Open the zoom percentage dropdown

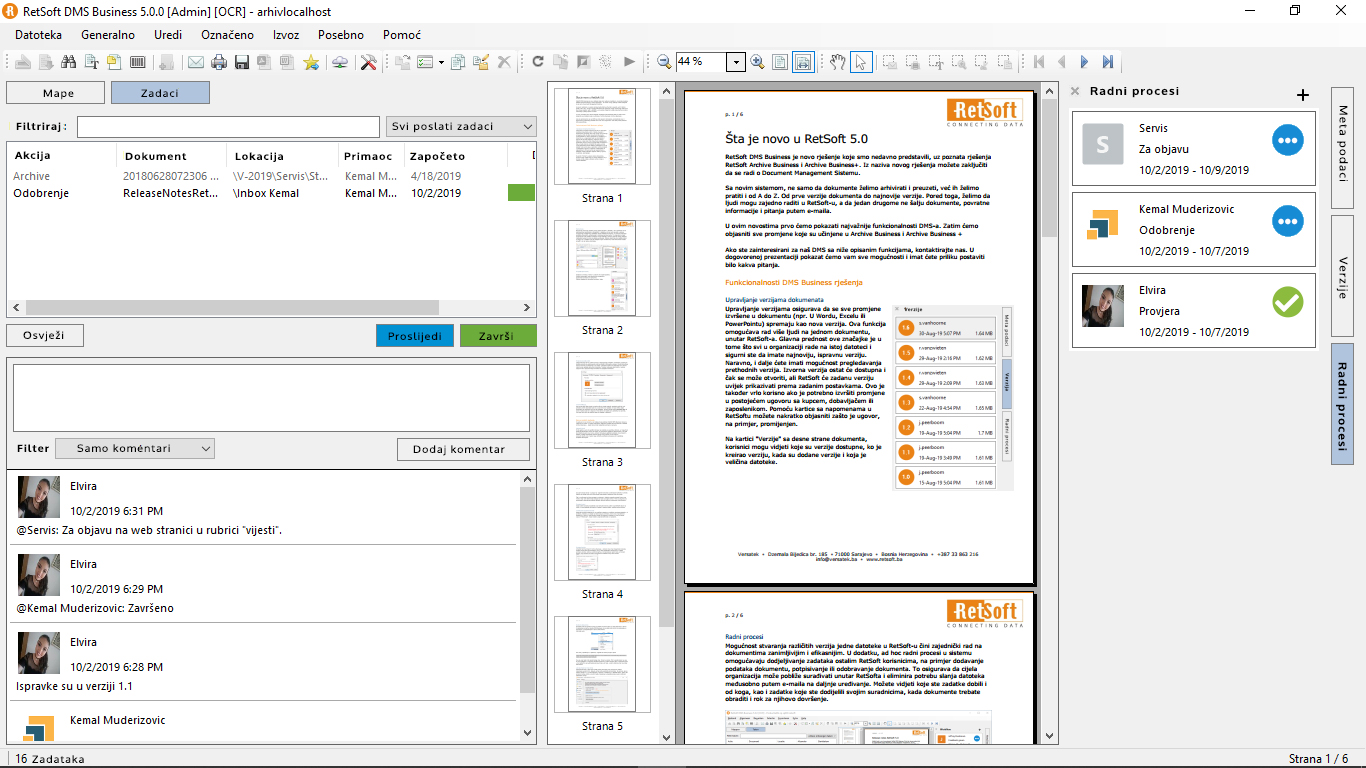[736, 62]
